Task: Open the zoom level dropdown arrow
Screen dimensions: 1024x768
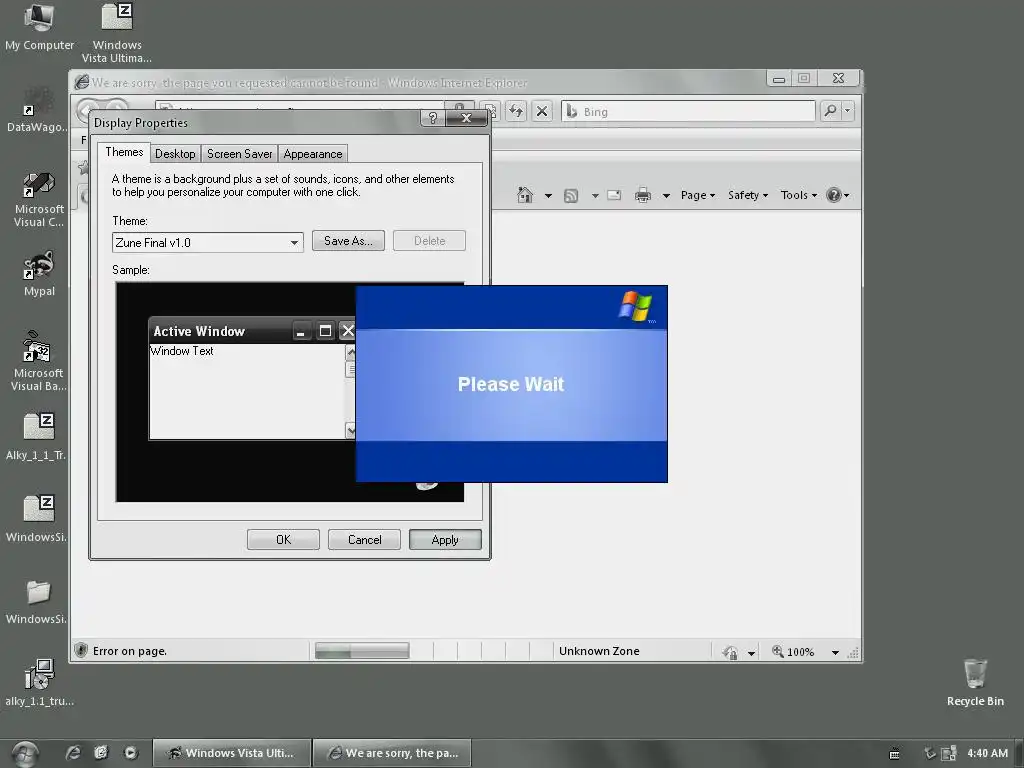Action: [x=835, y=652]
